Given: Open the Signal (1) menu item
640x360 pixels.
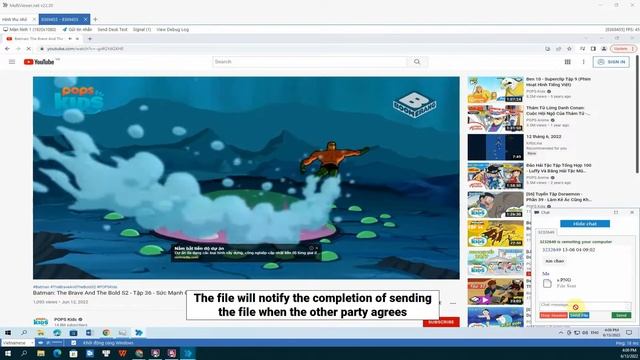Looking at the screenshot, I should 142,29.
